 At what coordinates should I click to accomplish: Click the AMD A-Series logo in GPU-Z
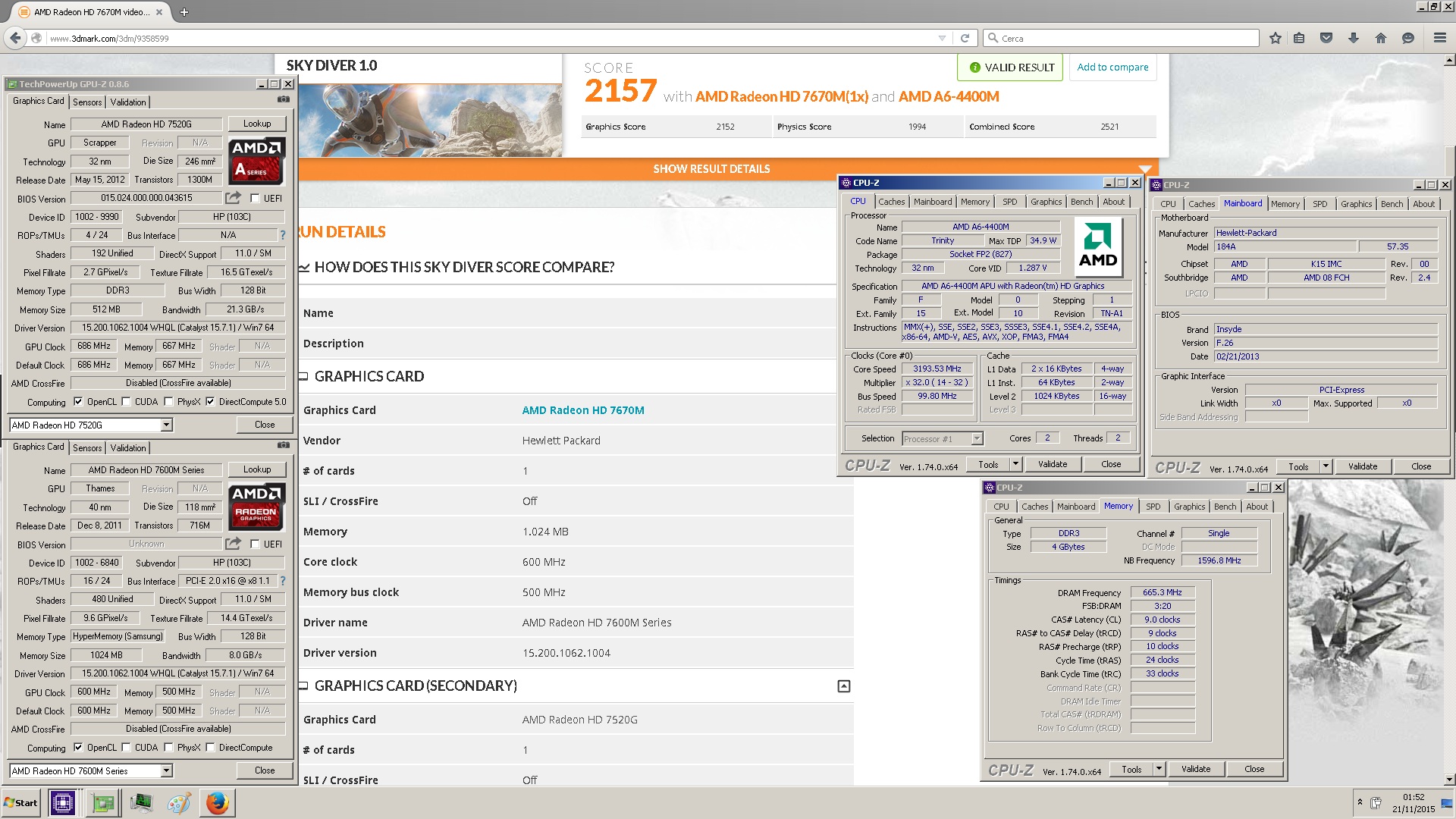(x=257, y=162)
